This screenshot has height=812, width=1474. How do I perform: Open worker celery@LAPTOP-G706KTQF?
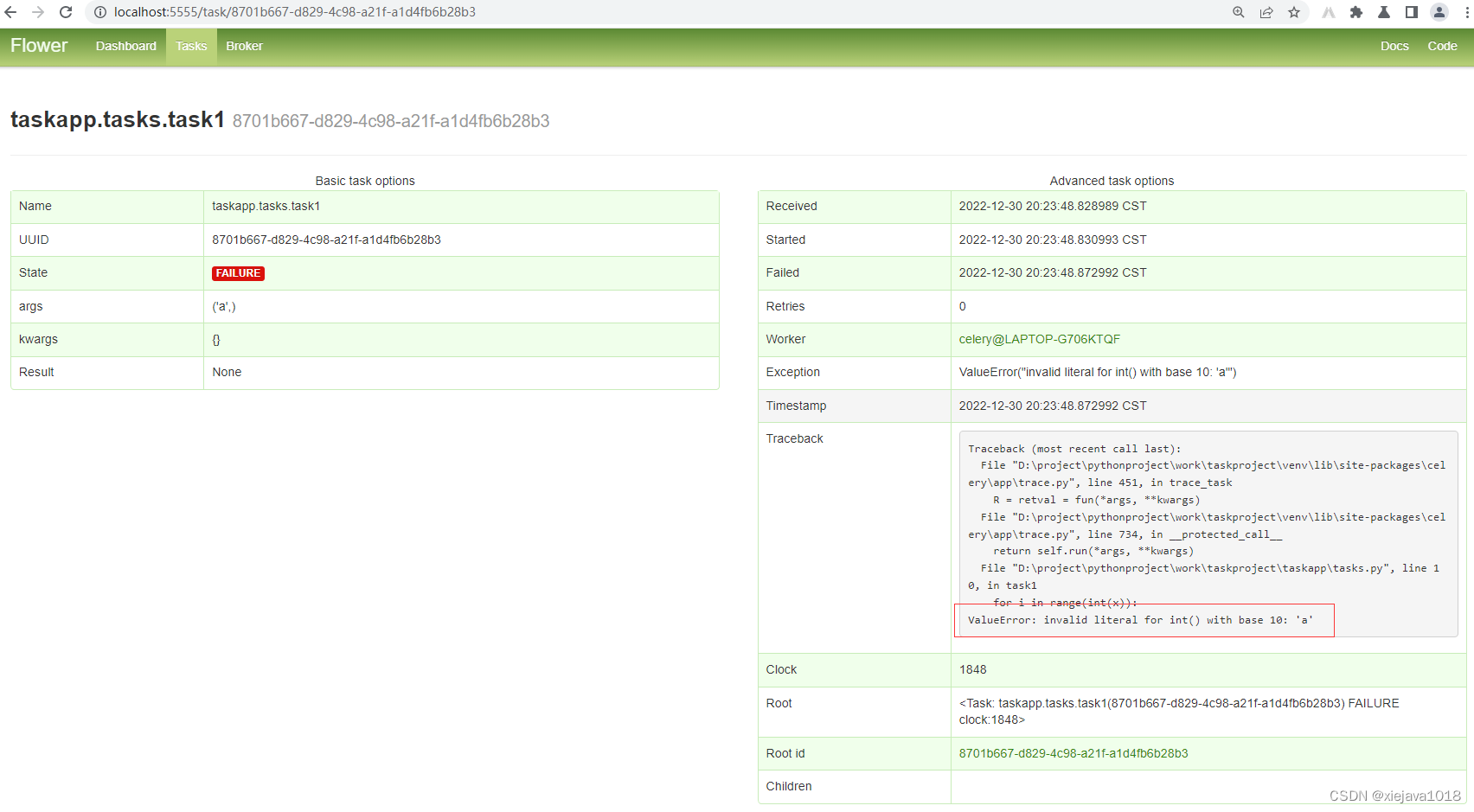click(x=1039, y=339)
